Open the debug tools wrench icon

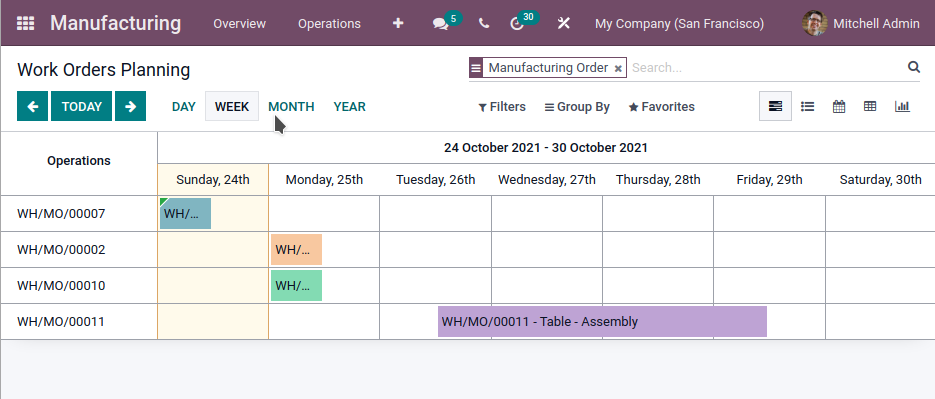pyautogui.click(x=564, y=23)
